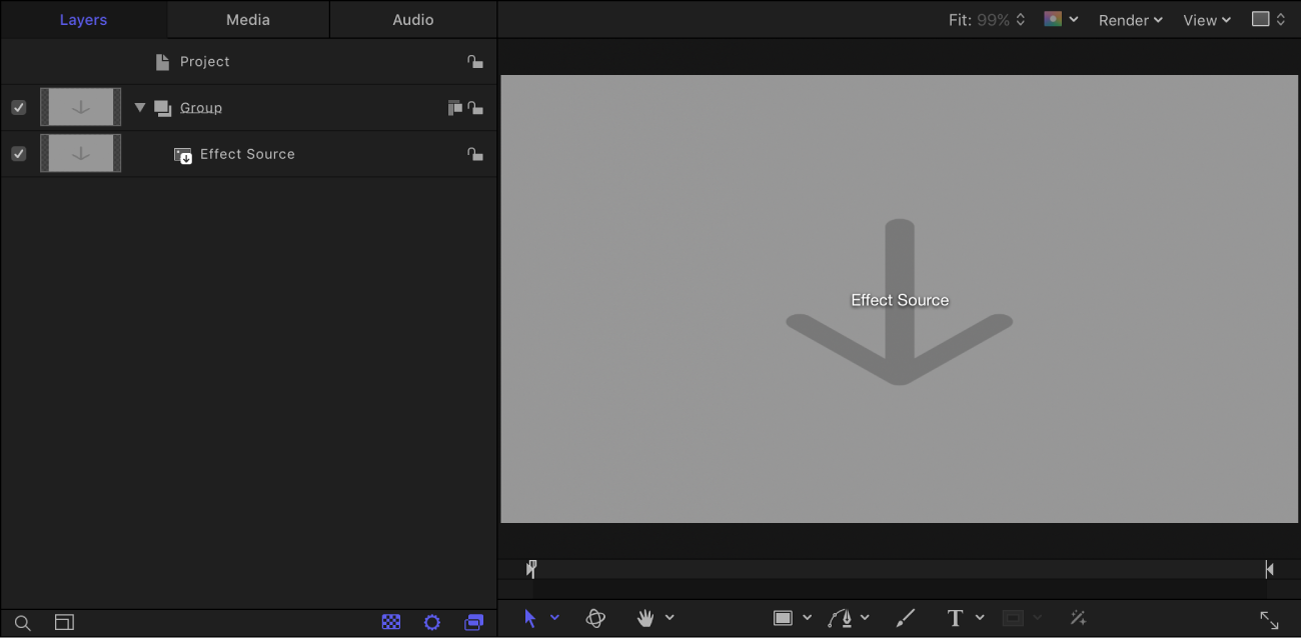Click the Group layer name
This screenshot has height=638, width=1302.
pos(201,107)
